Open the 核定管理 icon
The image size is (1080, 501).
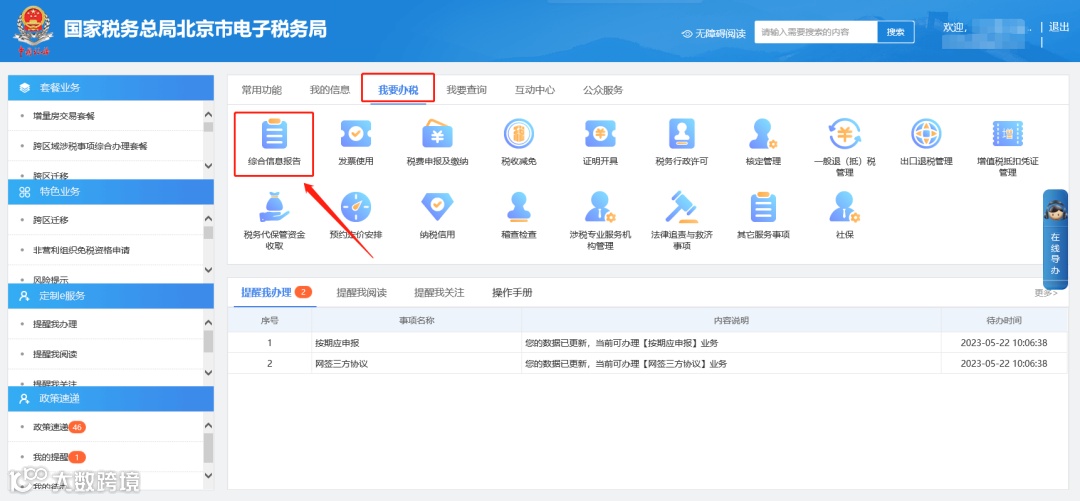pos(762,134)
